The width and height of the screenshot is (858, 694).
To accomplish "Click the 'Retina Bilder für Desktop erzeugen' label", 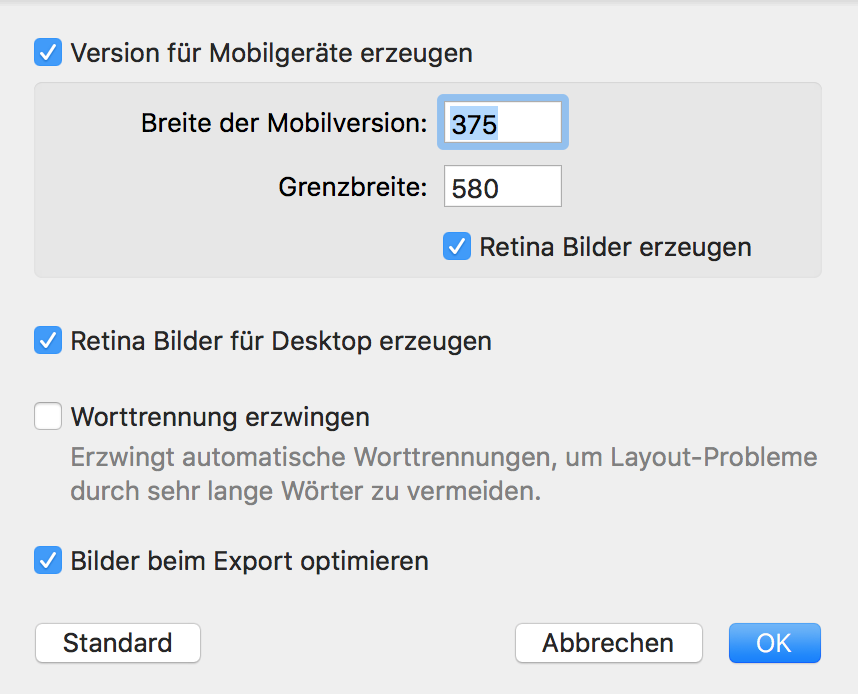I will (x=281, y=340).
